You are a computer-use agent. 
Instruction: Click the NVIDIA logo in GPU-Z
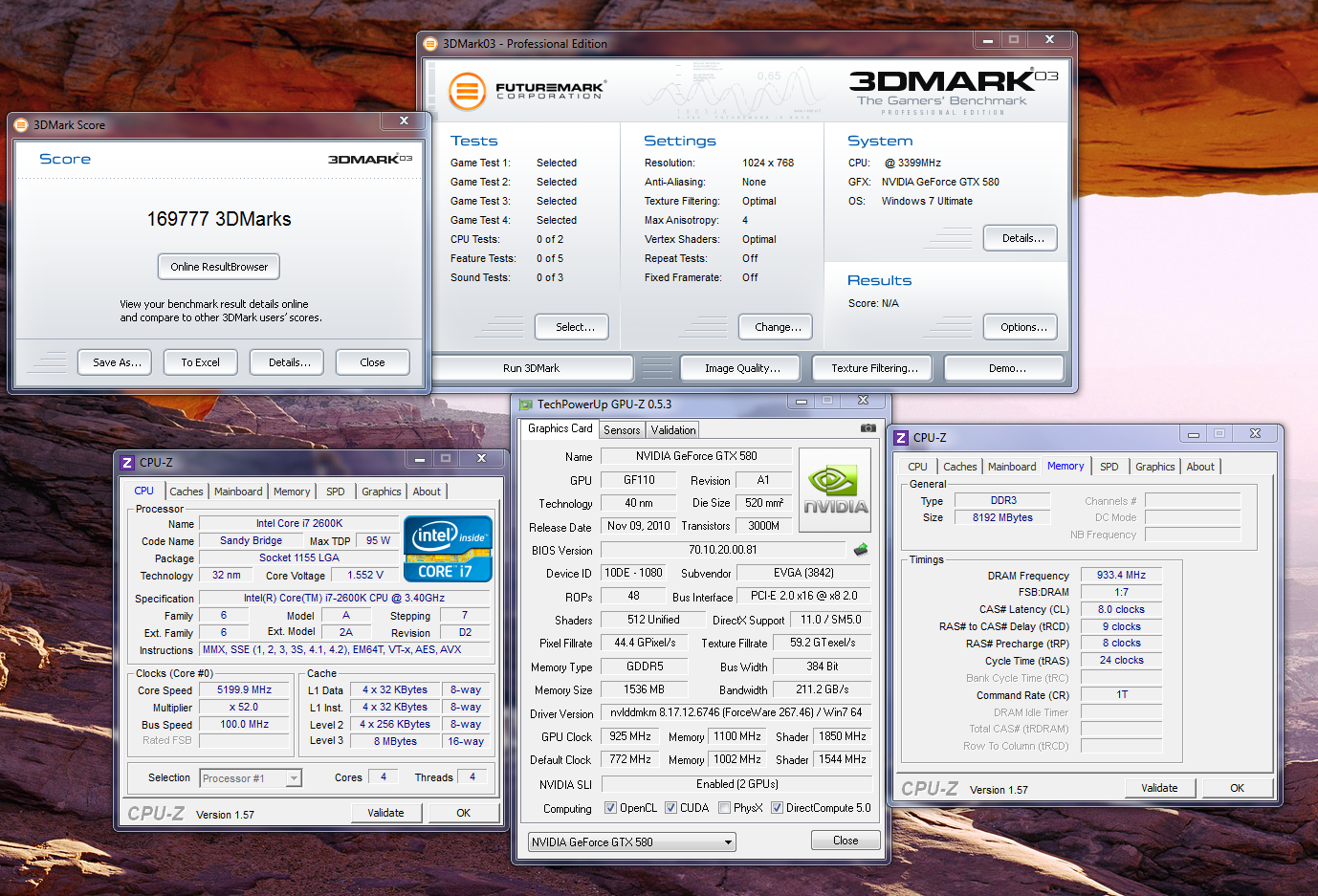click(835, 490)
